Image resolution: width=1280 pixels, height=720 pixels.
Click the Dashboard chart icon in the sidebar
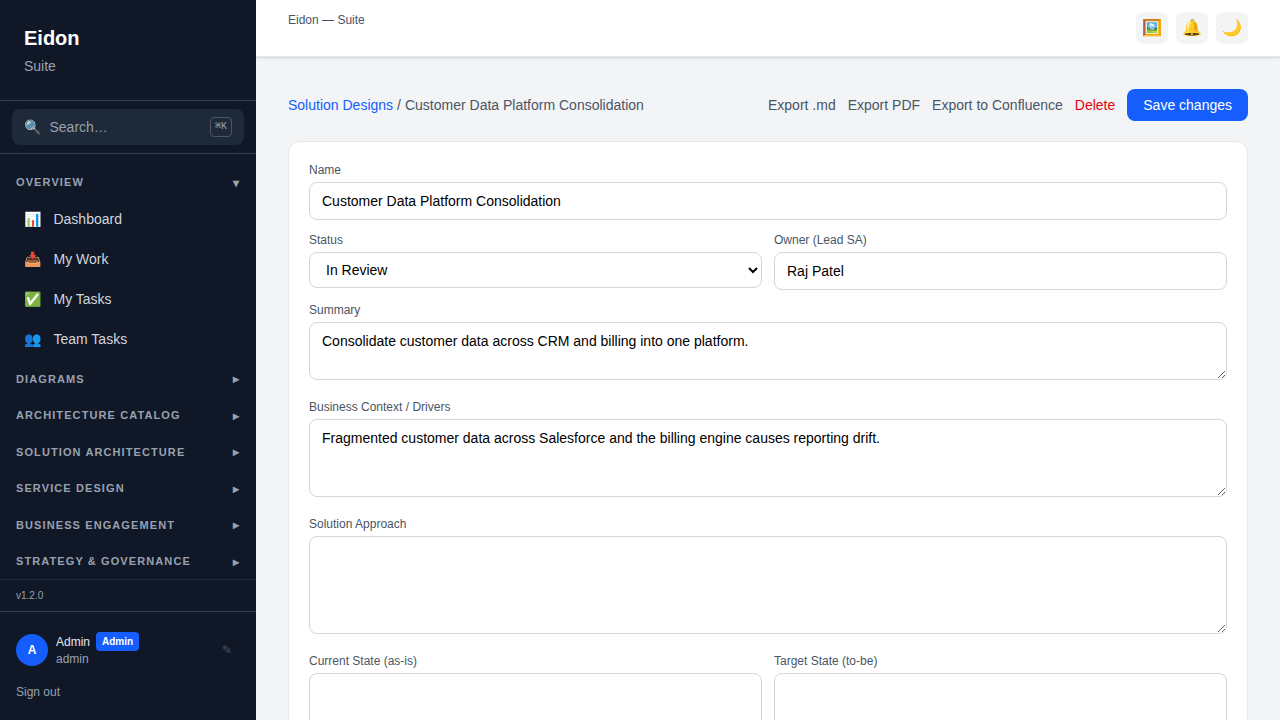pos(33,219)
